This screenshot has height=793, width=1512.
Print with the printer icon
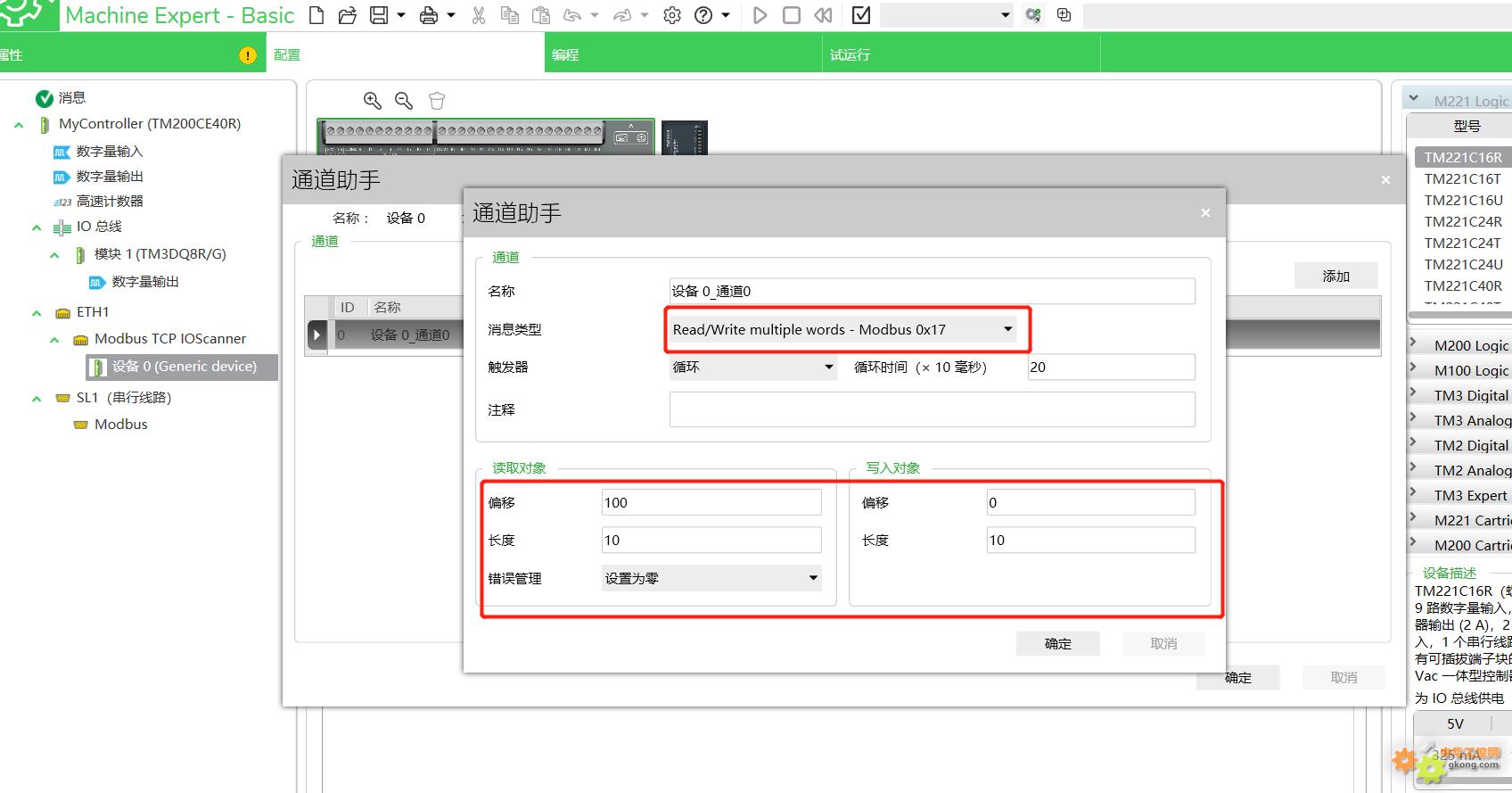coord(429,15)
